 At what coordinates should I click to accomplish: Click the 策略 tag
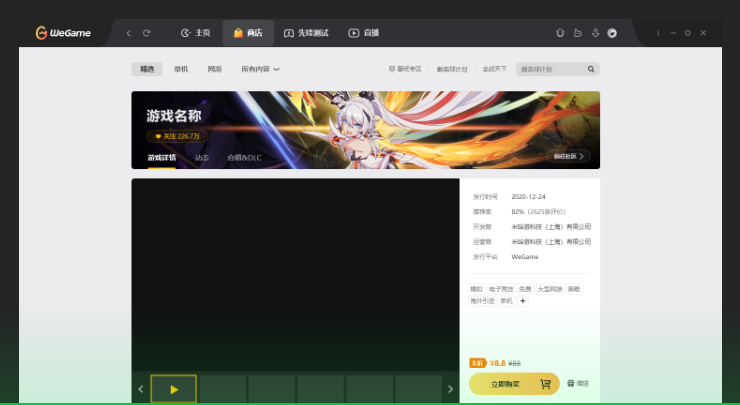(x=574, y=289)
